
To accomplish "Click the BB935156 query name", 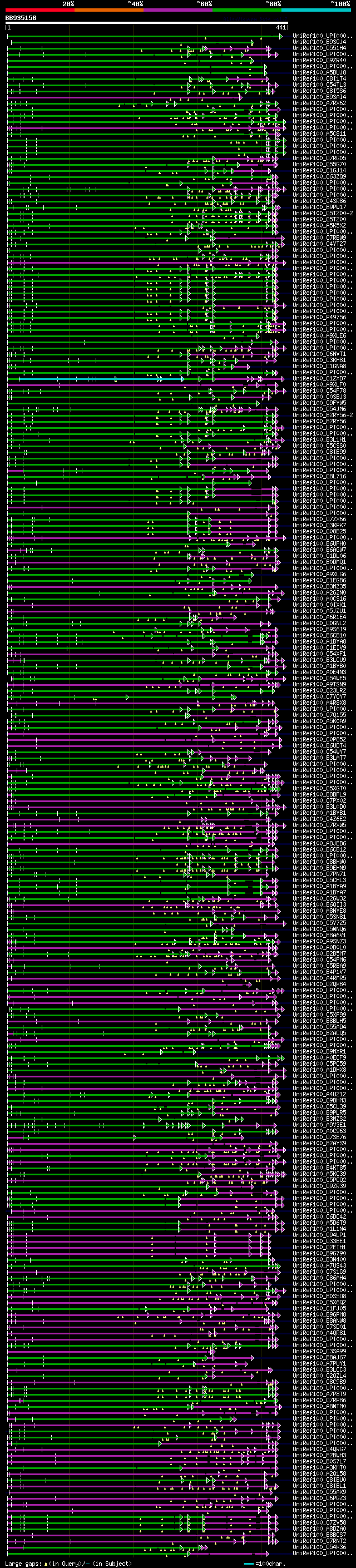I will 21,18.
